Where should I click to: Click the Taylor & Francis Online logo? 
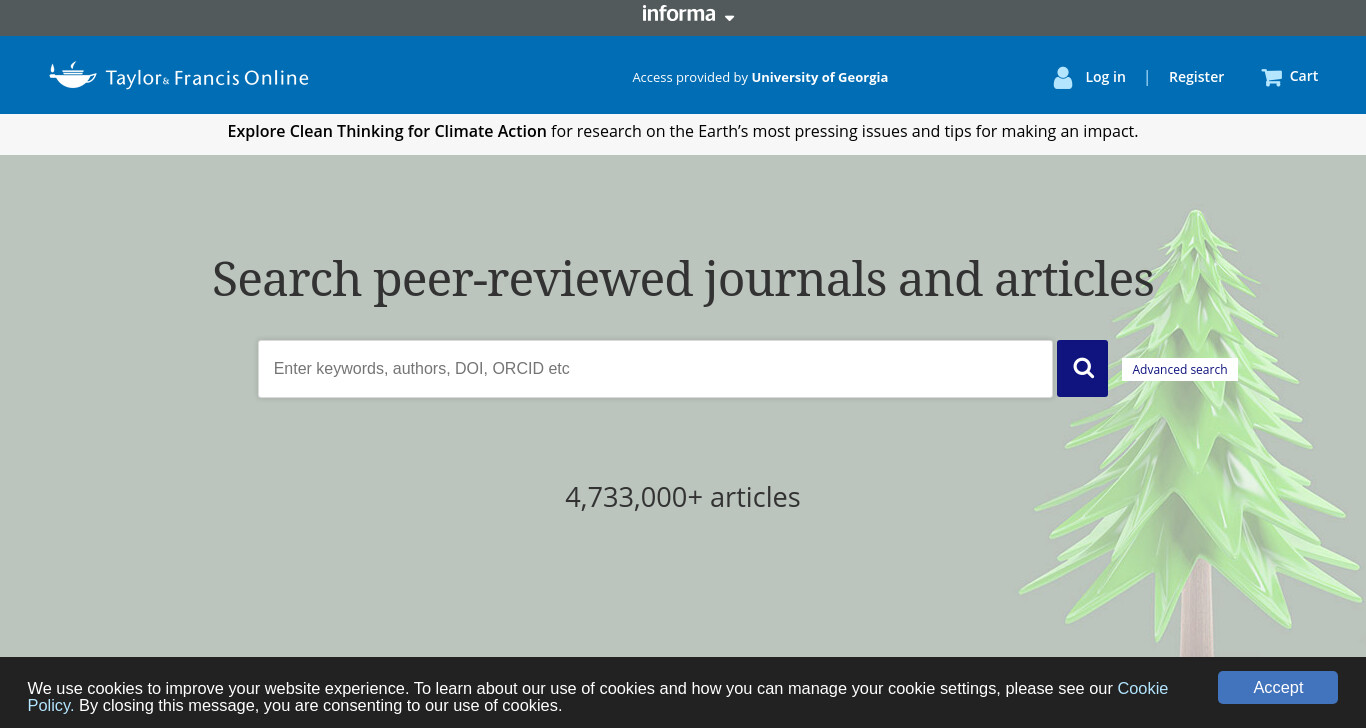[x=179, y=76]
